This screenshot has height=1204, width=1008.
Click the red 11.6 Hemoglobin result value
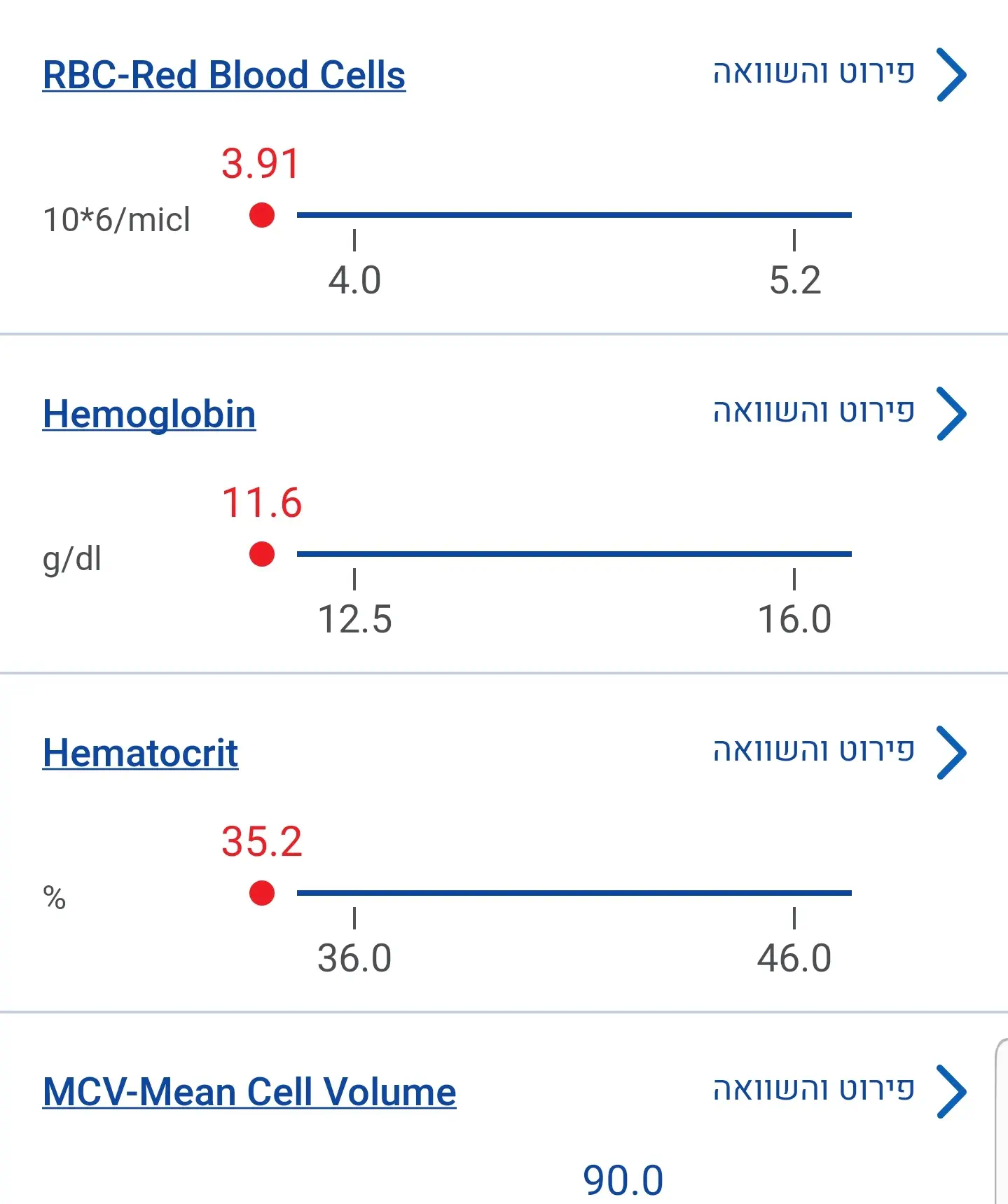coord(262,503)
